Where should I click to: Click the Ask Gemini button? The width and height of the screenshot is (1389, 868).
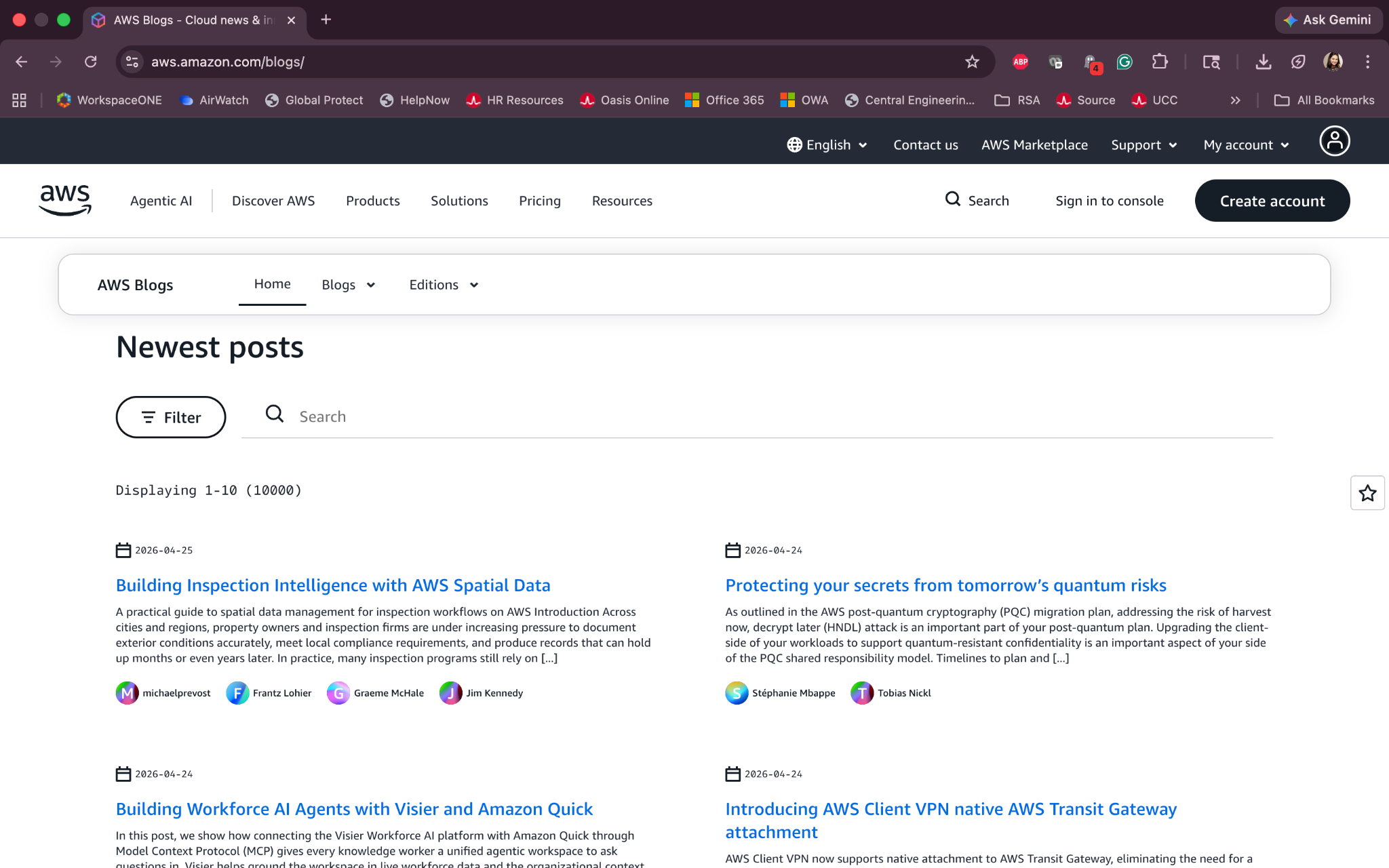(1327, 20)
